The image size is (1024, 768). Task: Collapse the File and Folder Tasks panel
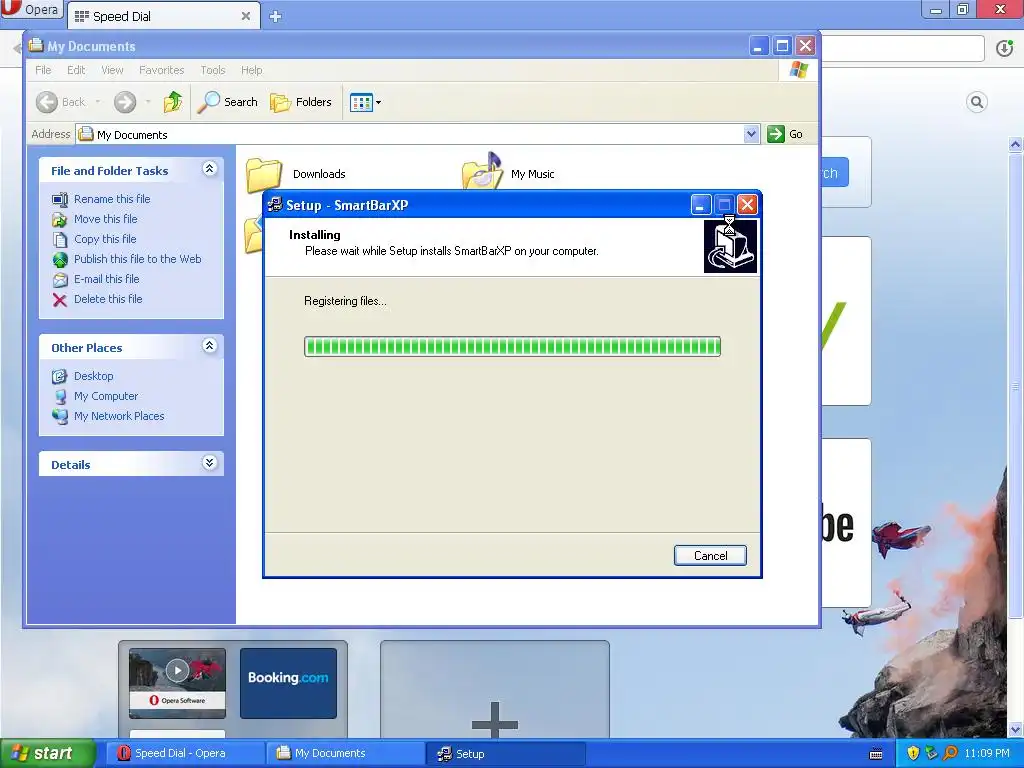click(209, 169)
